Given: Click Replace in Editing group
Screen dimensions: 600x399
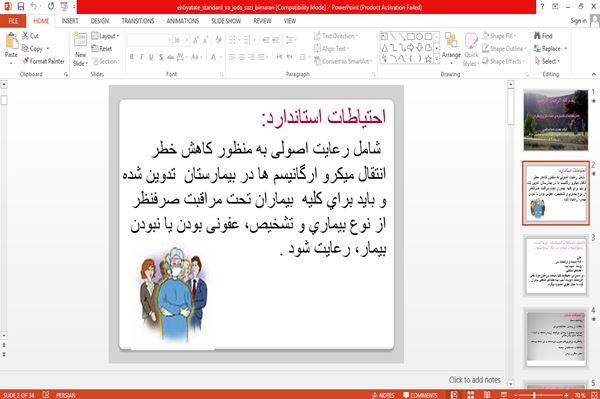Looking at the screenshot, I should click(550, 49).
